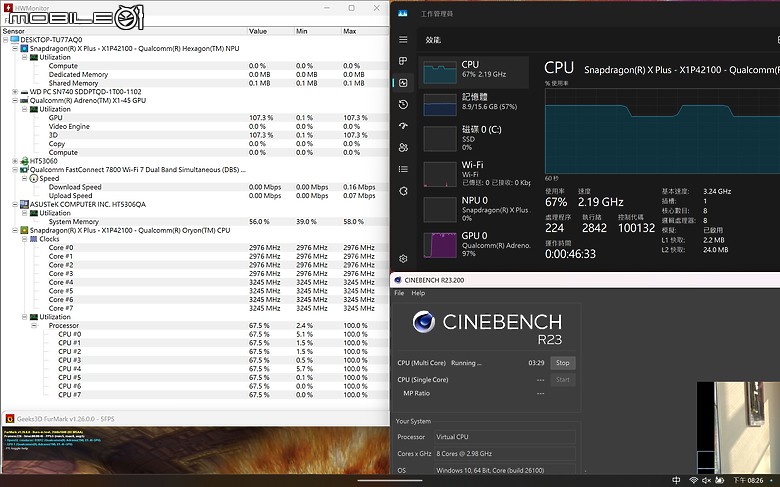Image resolution: width=780 pixels, height=487 pixels.
Task: Click the CPU usage graph in Task Manager
Action: [x=662, y=131]
